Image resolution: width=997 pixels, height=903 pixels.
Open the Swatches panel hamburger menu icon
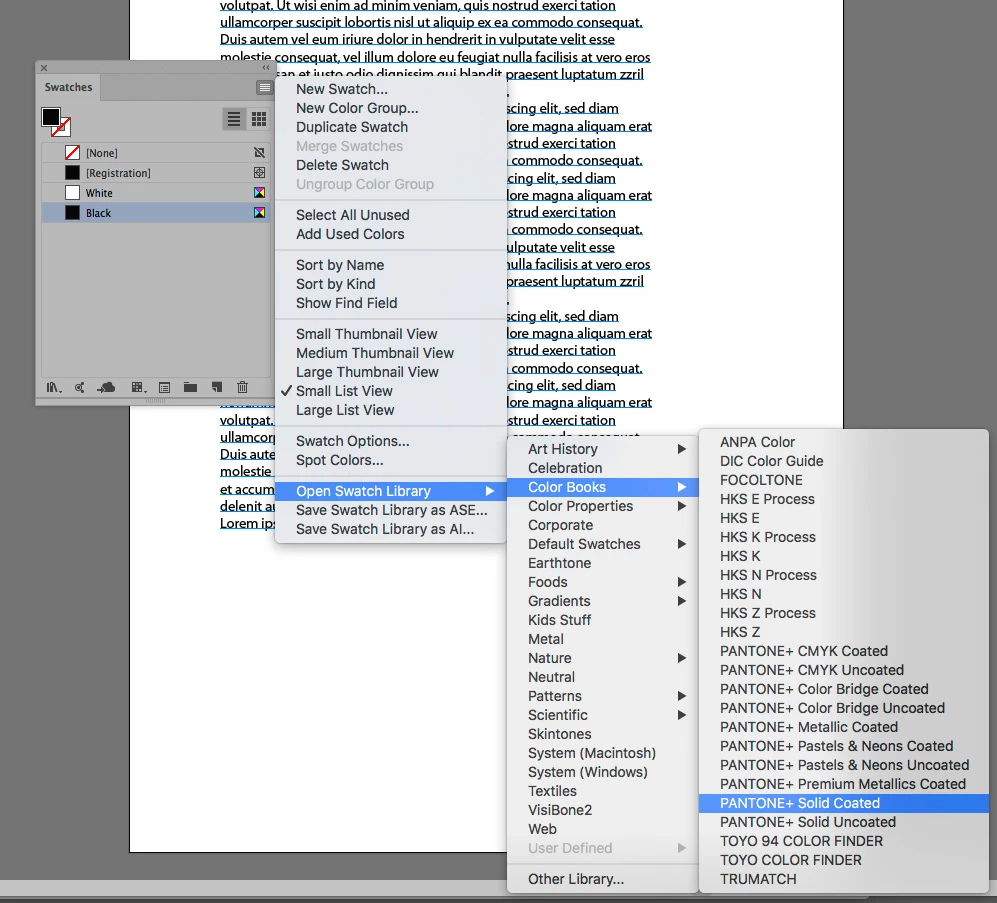[x=265, y=88]
